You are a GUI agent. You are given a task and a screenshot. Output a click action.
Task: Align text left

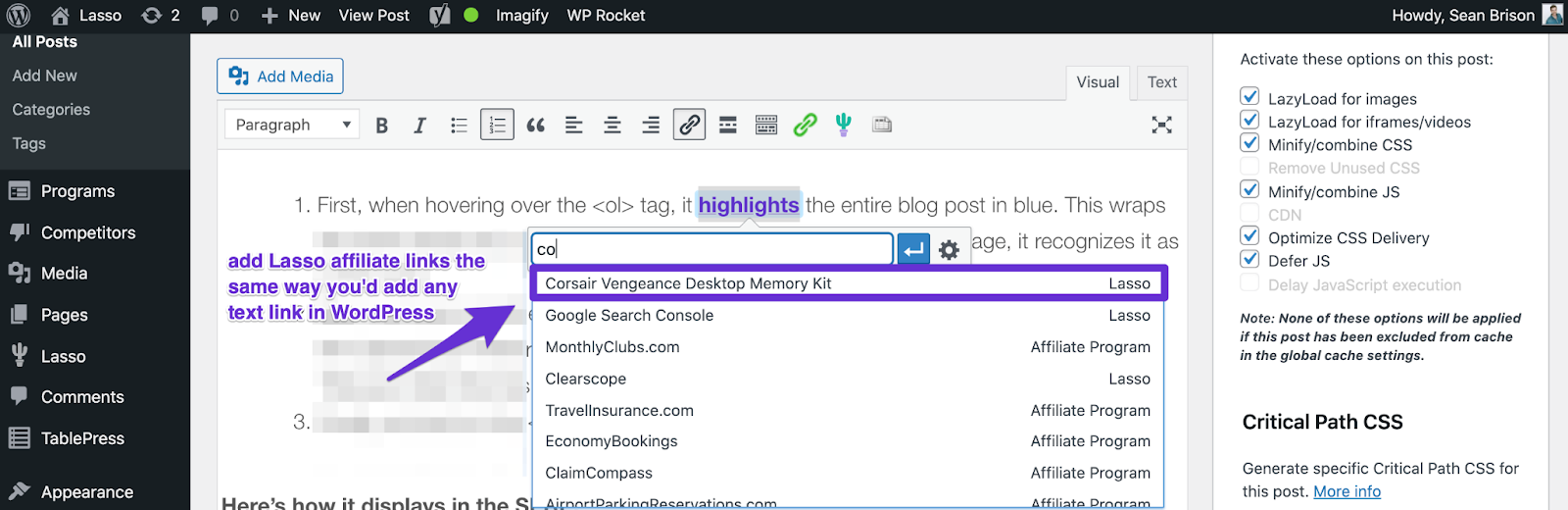click(574, 125)
